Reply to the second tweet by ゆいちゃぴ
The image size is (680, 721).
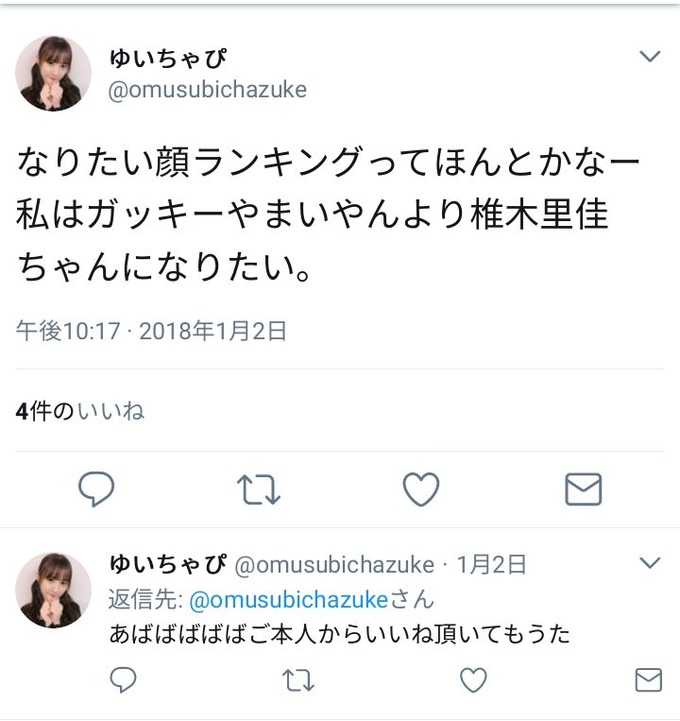click(123, 680)
